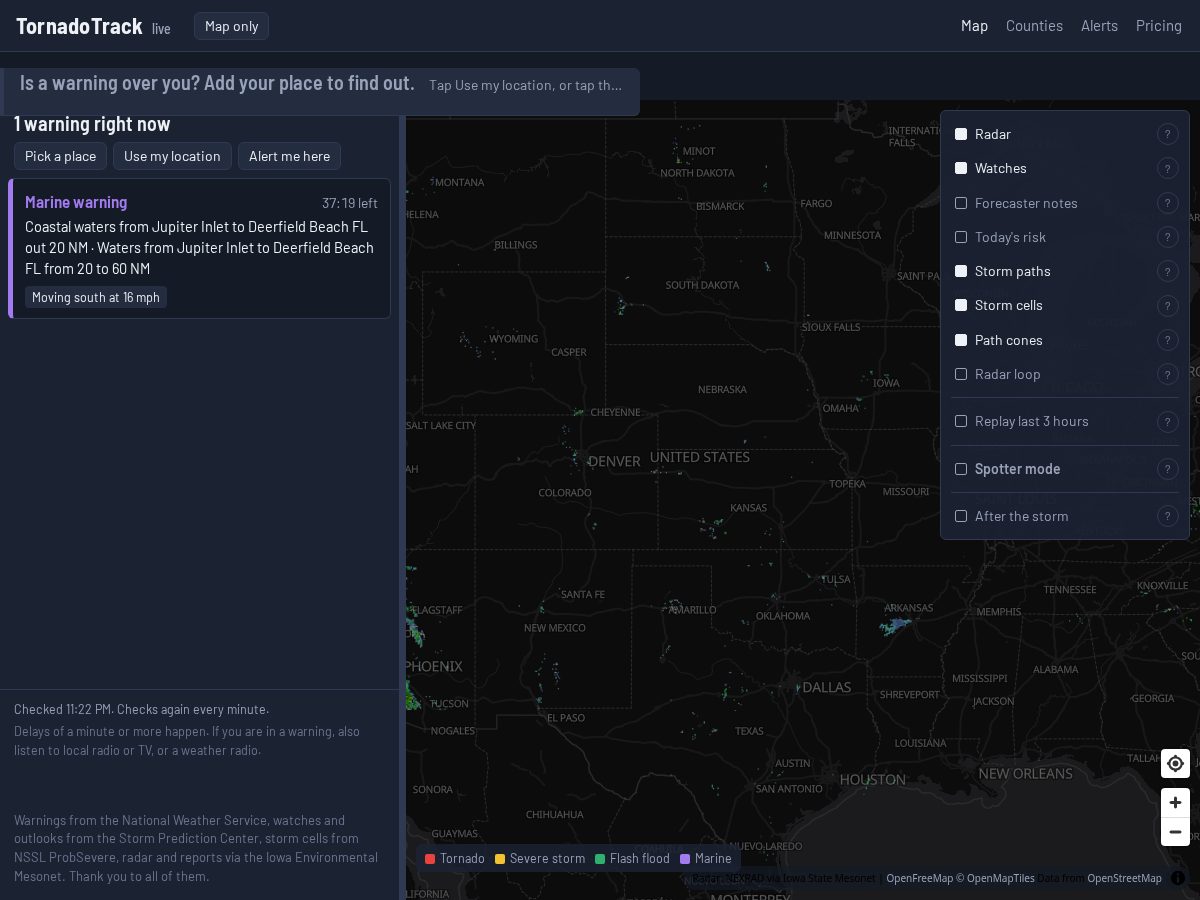Click the Denver label on map
The height and width of the screenshot is (900, 1200).
(x=614, y=461)
